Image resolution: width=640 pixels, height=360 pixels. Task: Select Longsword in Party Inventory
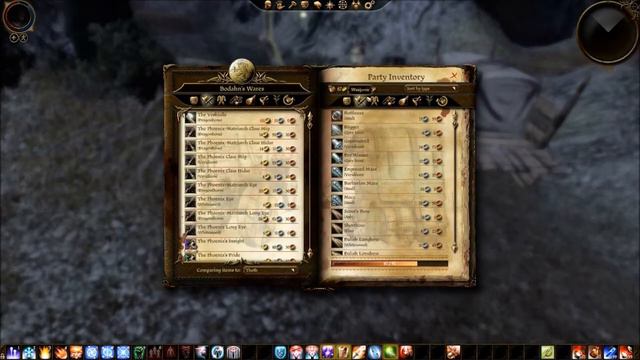pos(389,144)
